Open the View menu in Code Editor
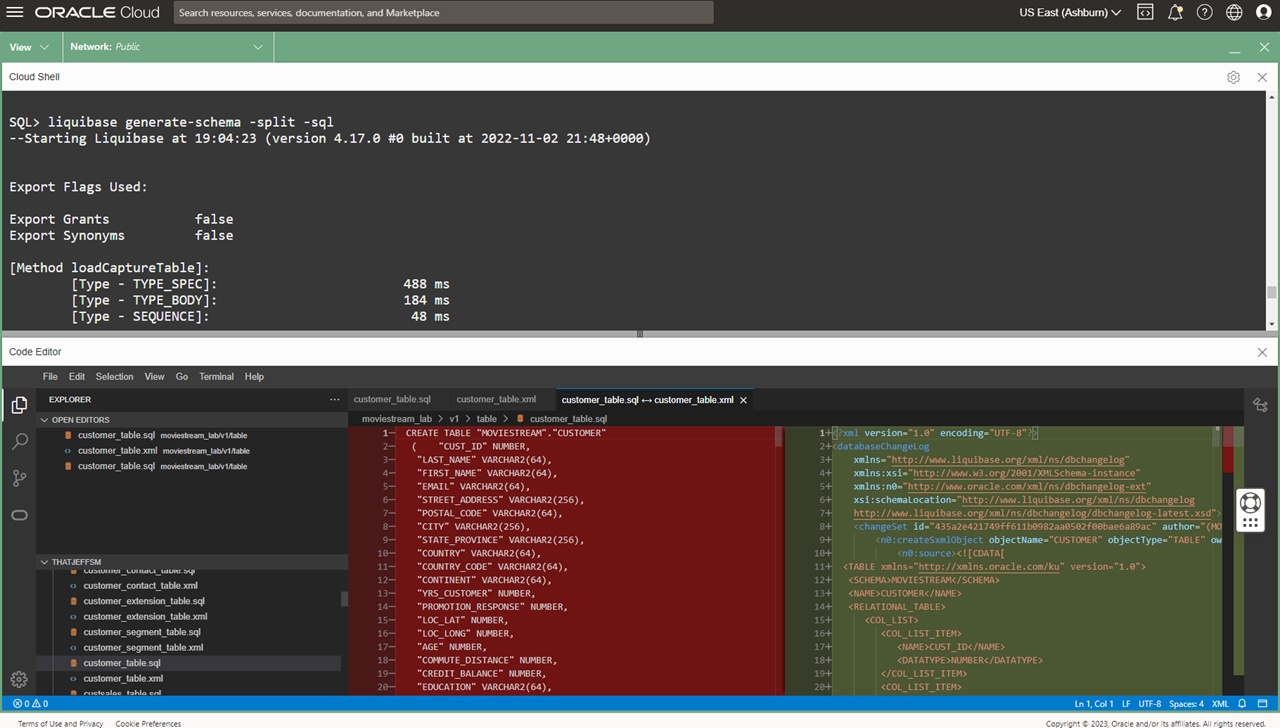 pyautogui.click(x=154, y=377)
